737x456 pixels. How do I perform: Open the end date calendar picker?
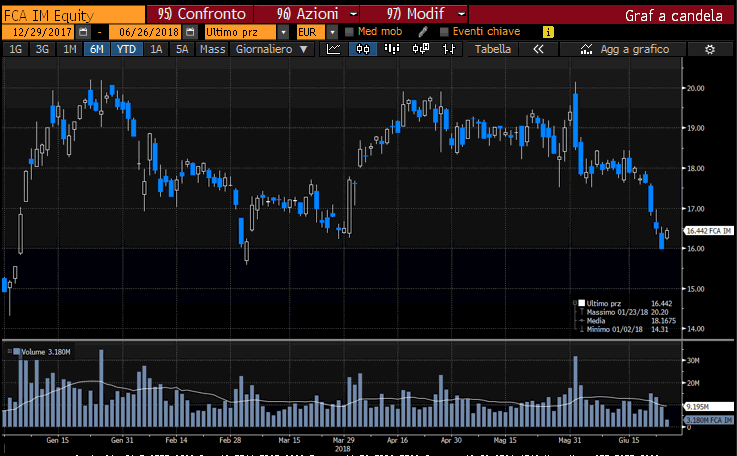pyautogui.click(x=190, y=32)
